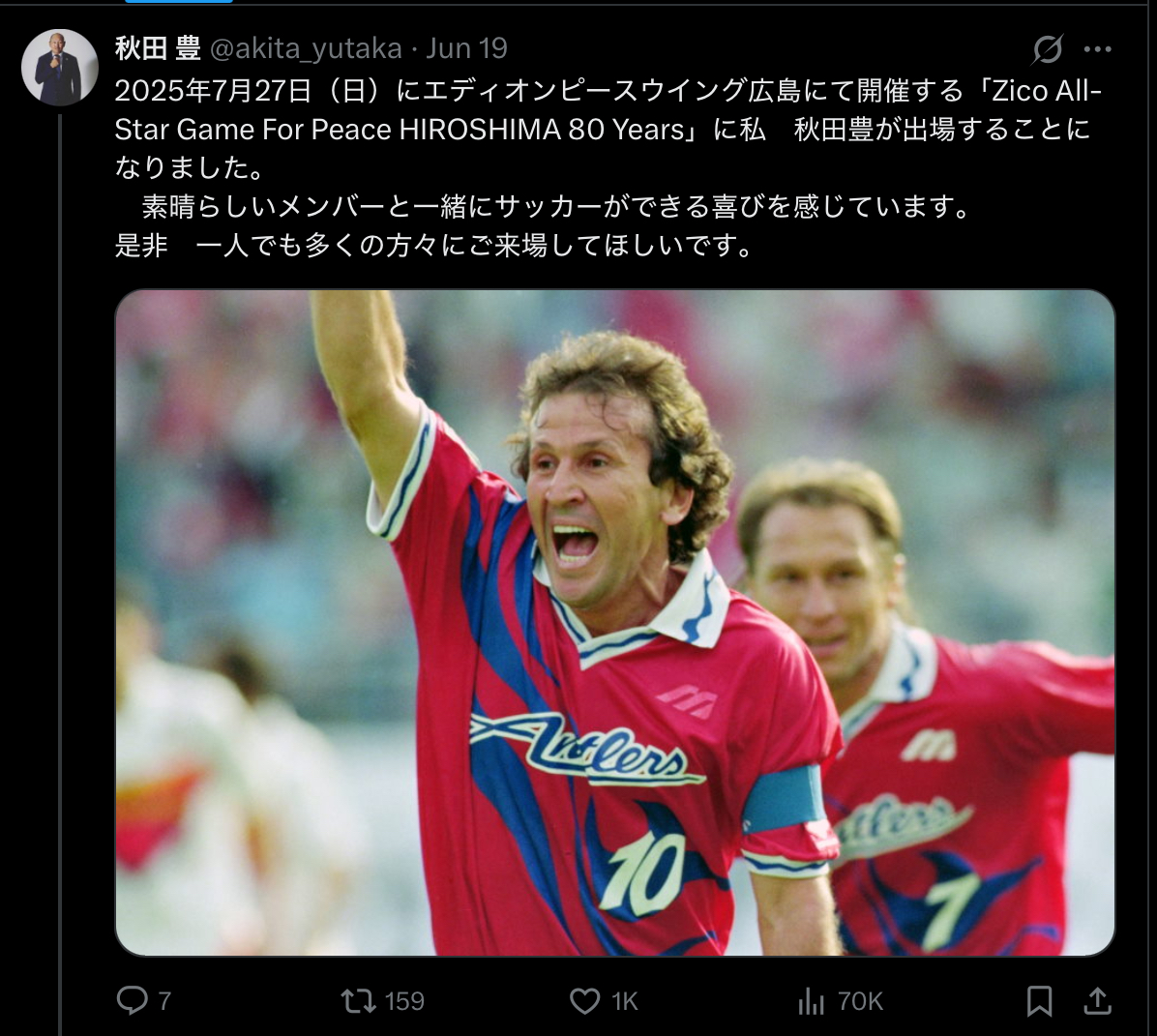
Task: Click the share upload-arrow icon
Action: click(x=1097, y=1001)
